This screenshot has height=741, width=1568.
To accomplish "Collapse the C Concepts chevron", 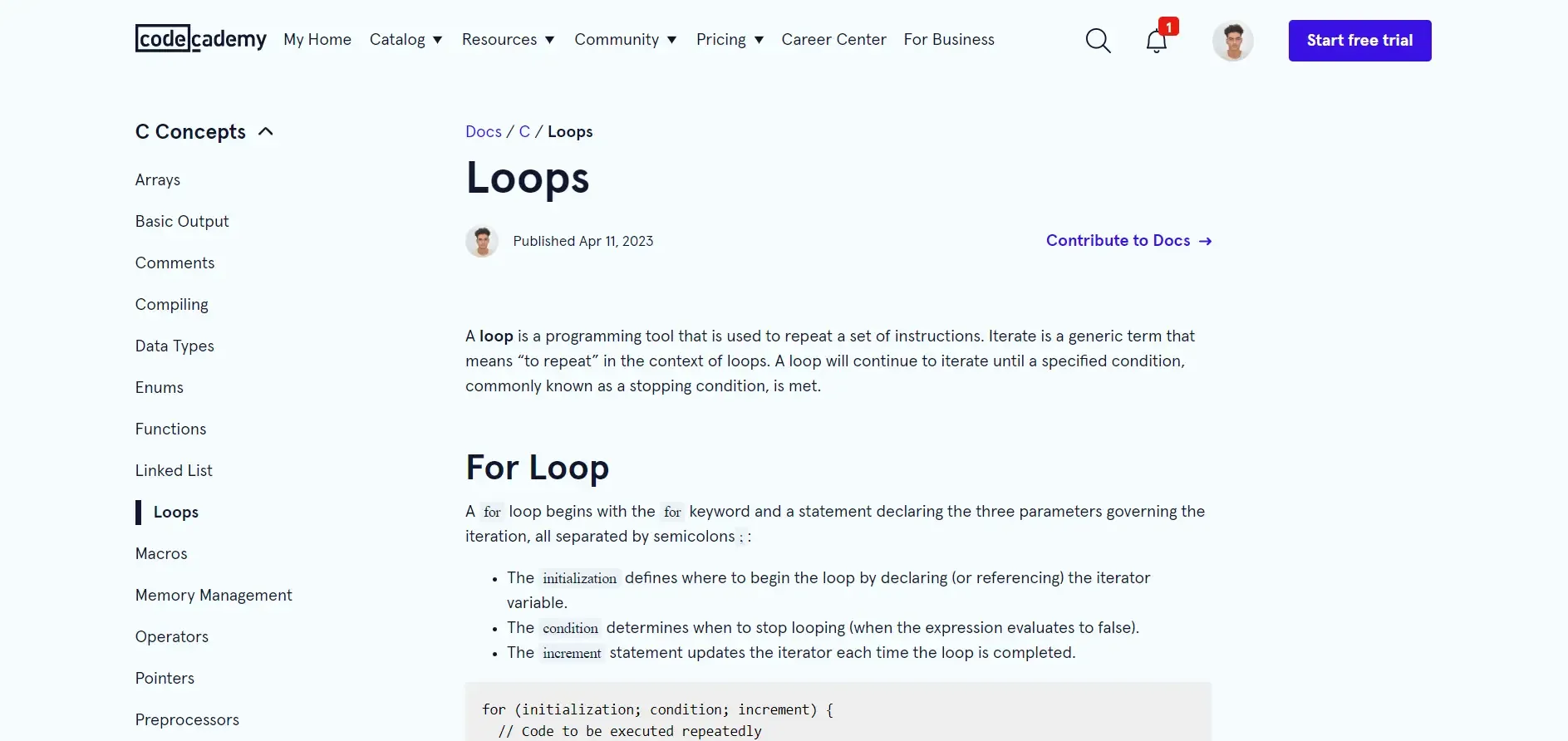I will (x=266, y=131).
